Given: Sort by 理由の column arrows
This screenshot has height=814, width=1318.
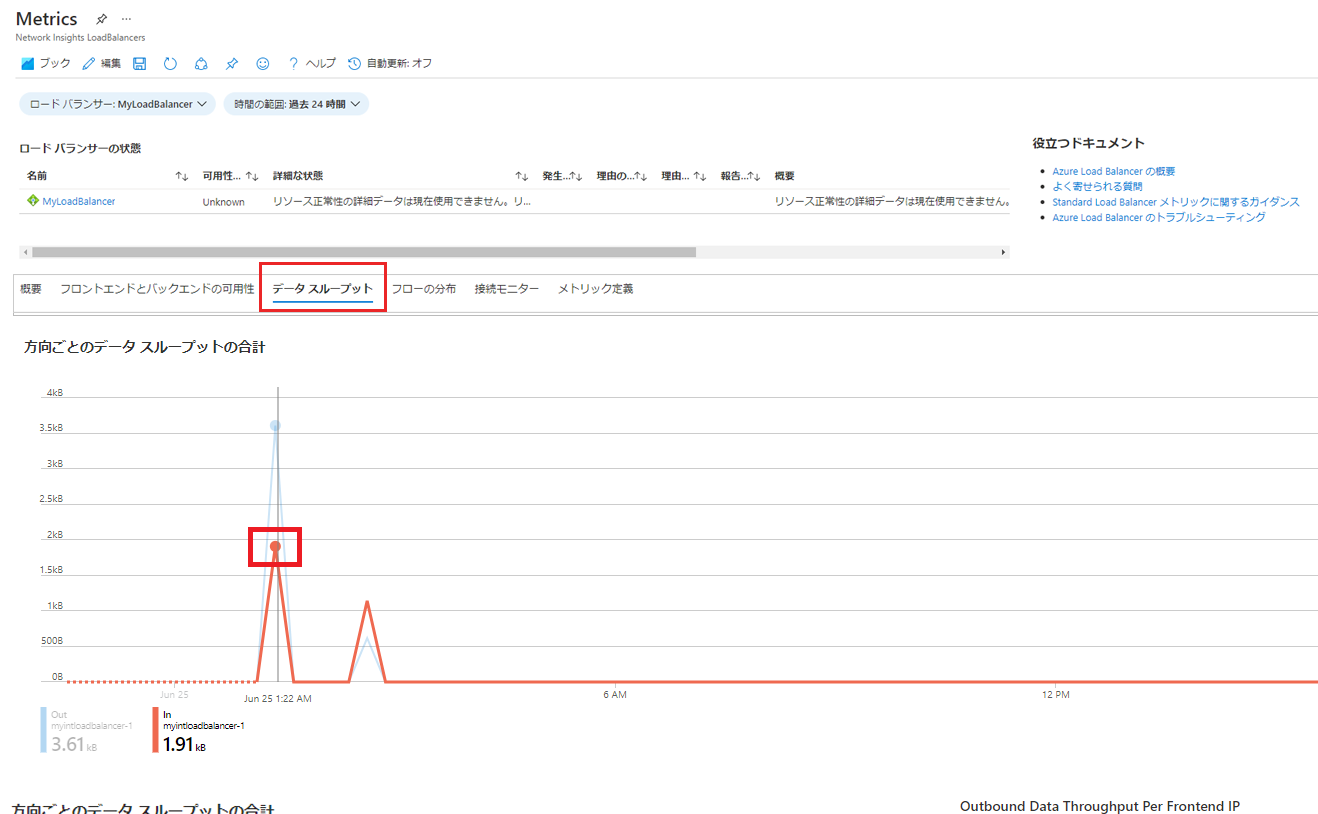Looking at the screenshot, I should [x=641, y=176].
